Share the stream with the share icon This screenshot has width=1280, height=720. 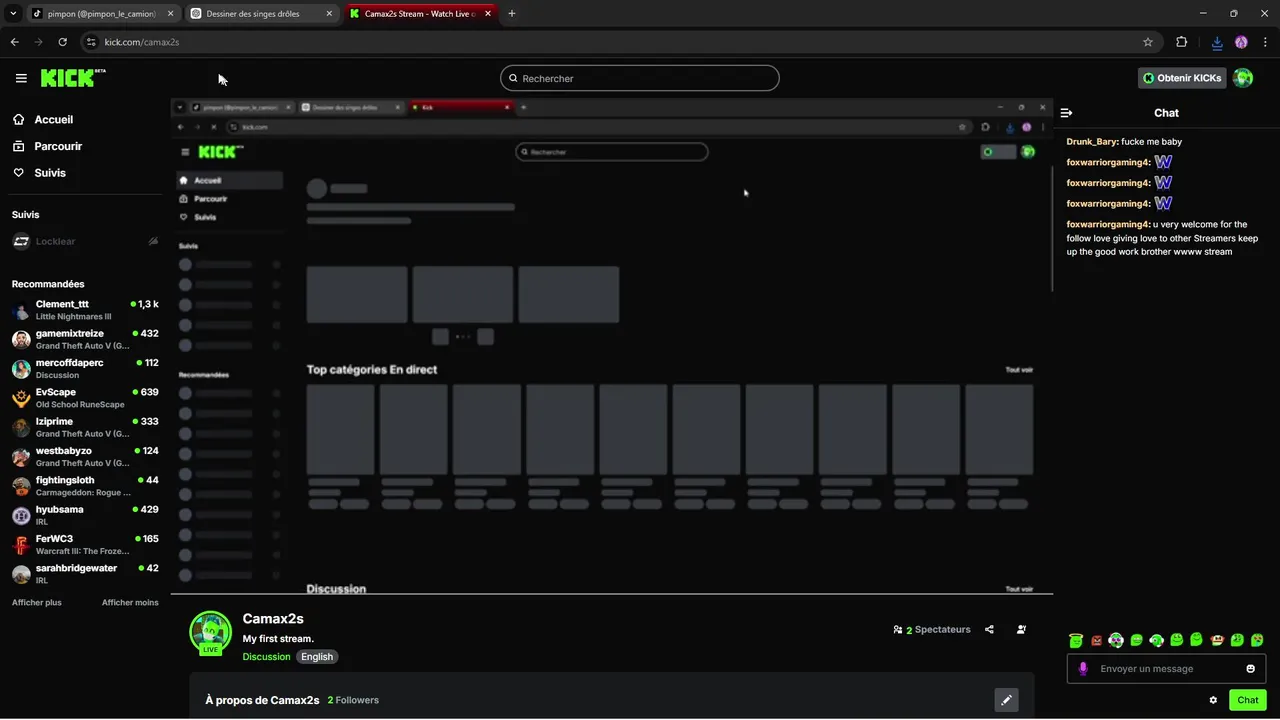(x=989, y=630)
